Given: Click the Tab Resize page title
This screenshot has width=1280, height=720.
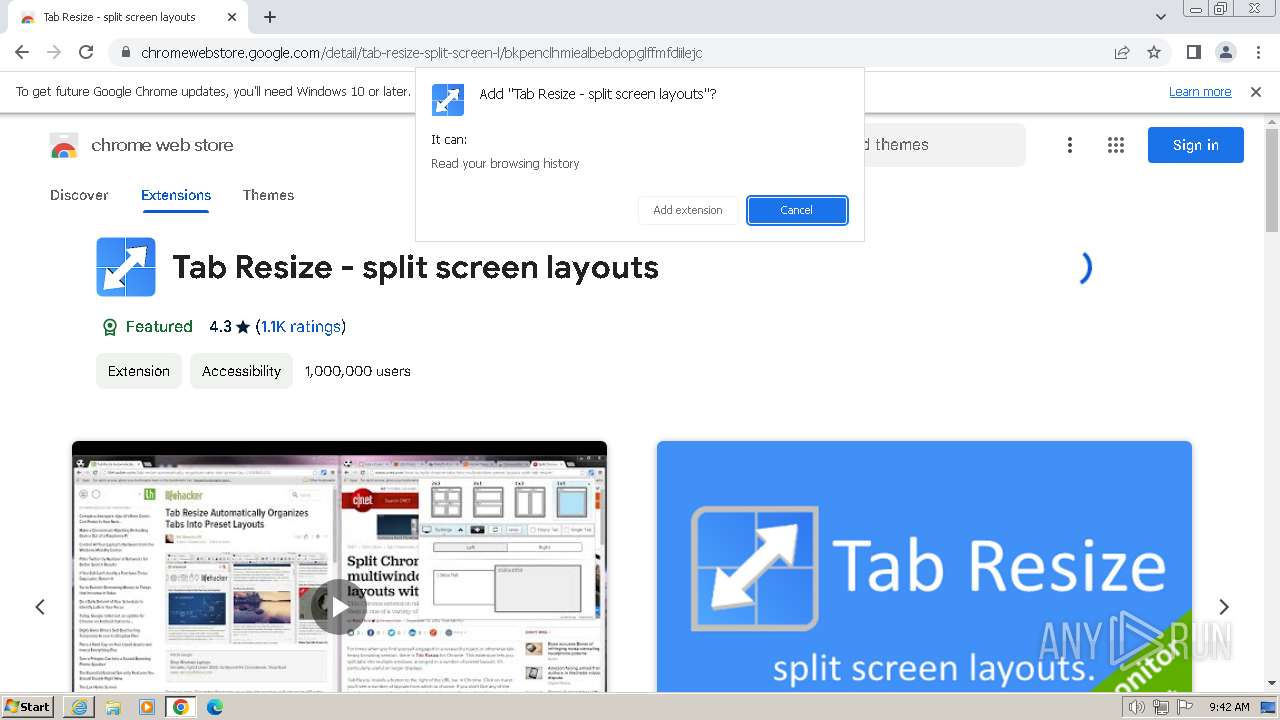Looking at the screenshot, I should [415, 267].
